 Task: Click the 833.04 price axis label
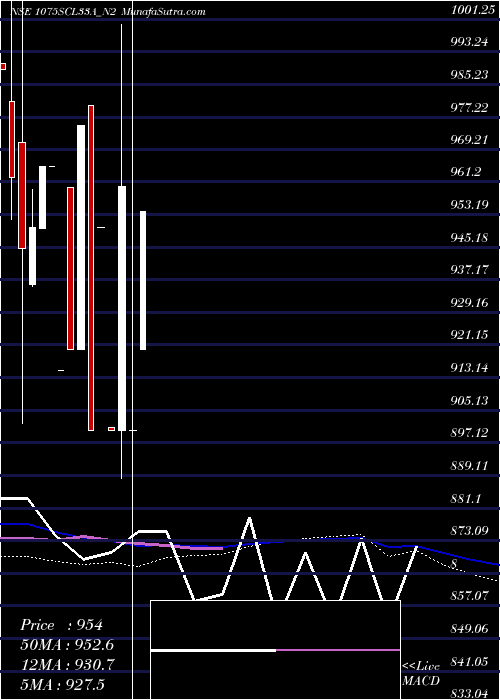click(471, 694)
